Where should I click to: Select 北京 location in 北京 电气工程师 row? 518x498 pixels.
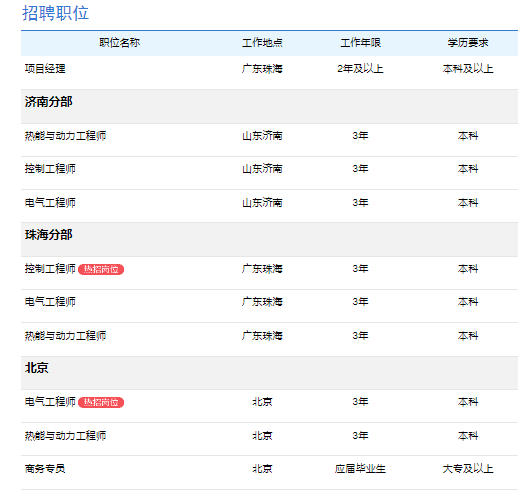point(262,402)
